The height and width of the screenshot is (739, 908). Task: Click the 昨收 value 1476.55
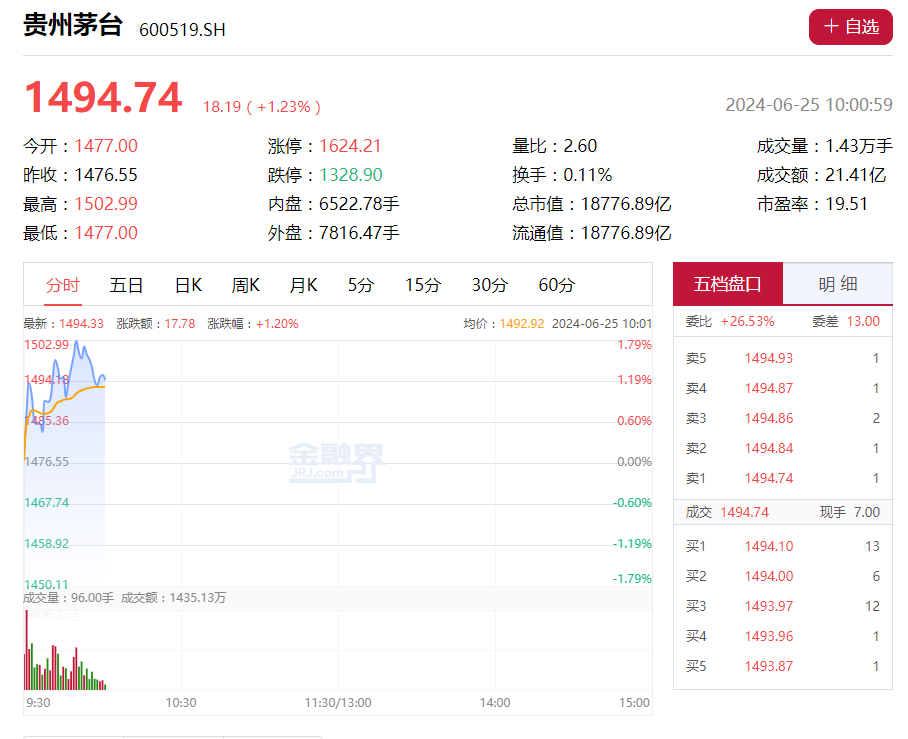pyautogui.click(x=106, y=175)
